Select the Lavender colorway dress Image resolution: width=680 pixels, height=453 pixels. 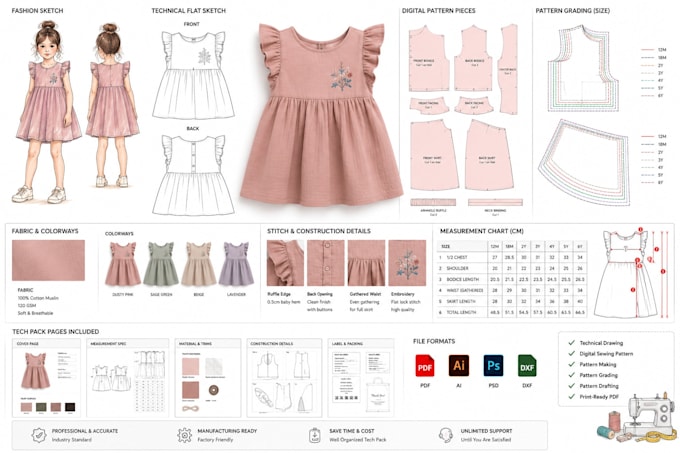(x=236, y=264)
